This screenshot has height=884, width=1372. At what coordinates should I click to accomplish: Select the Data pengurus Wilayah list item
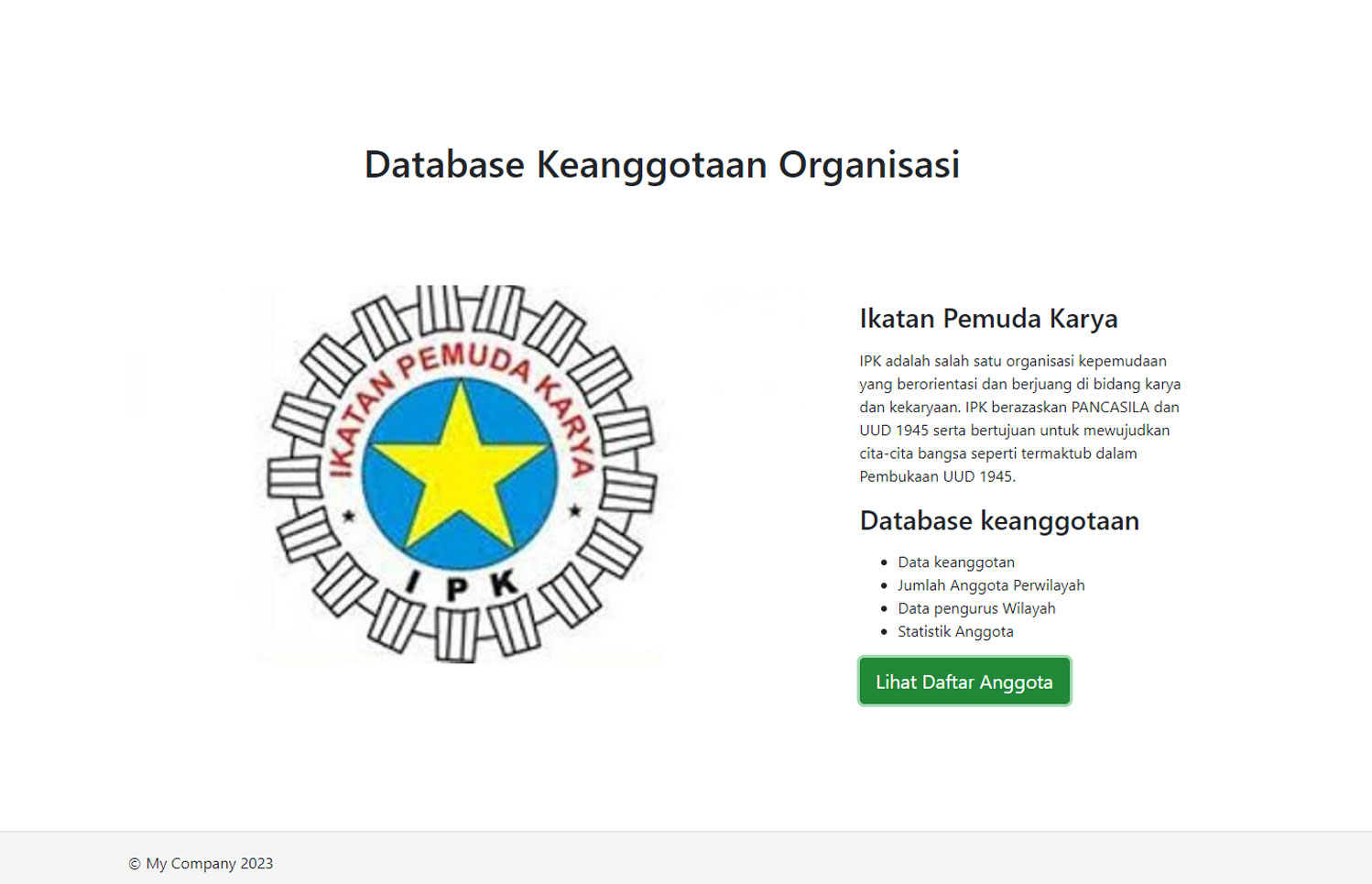point(976,608)
